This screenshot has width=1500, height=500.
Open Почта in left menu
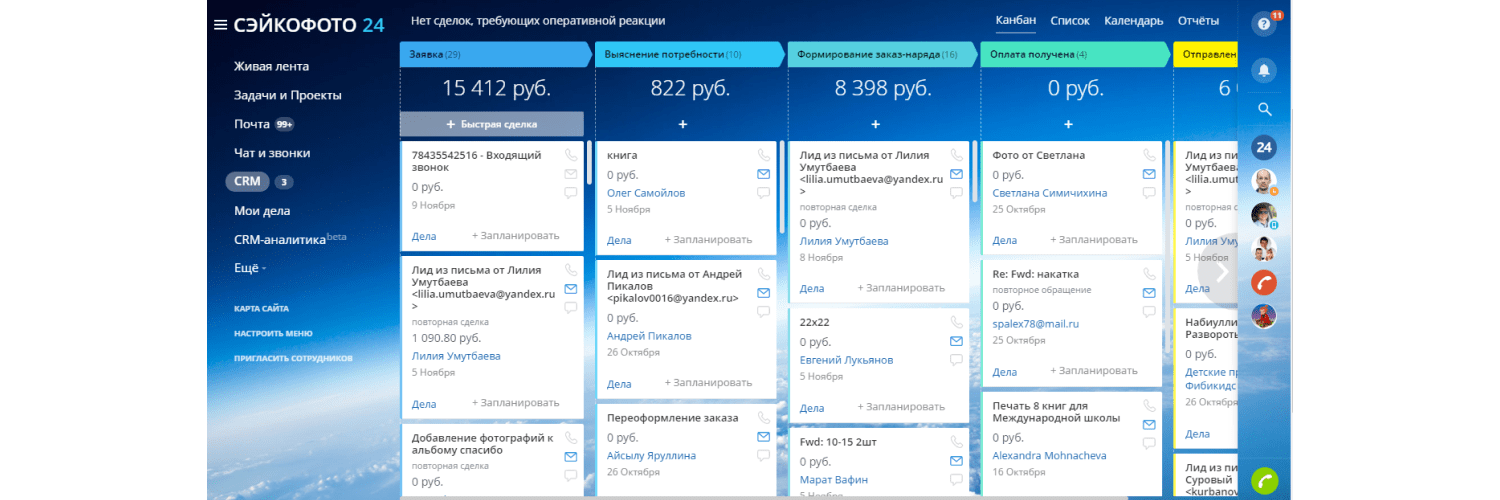point(252,124)
